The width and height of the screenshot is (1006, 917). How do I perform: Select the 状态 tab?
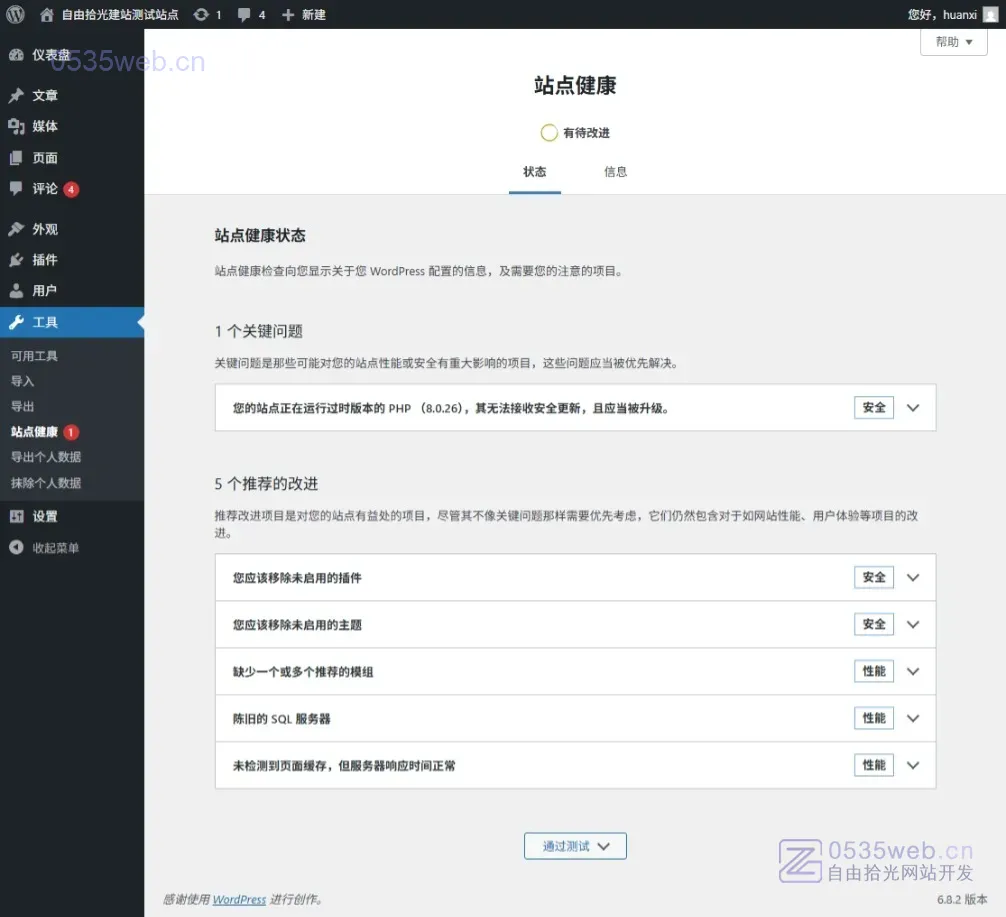click(x=535, y=172)
